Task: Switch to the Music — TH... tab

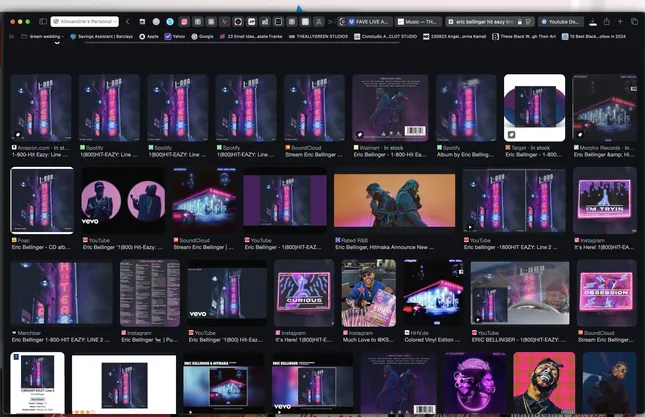Action: (419, 21)
